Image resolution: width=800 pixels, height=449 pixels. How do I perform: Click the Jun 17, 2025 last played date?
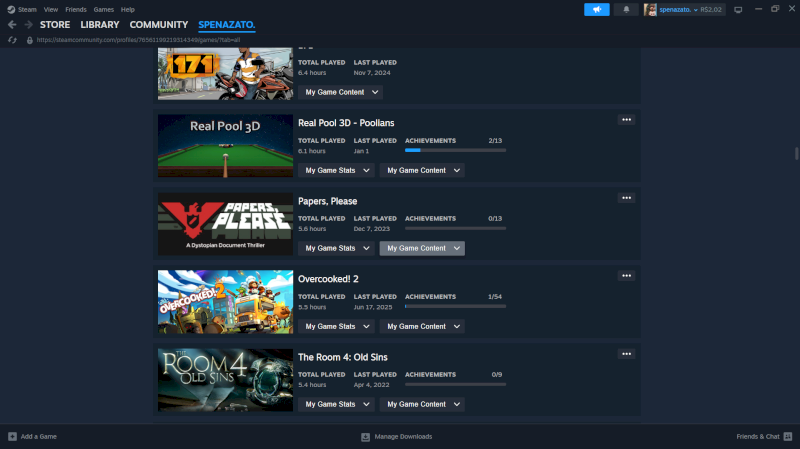tap(373, 307)
